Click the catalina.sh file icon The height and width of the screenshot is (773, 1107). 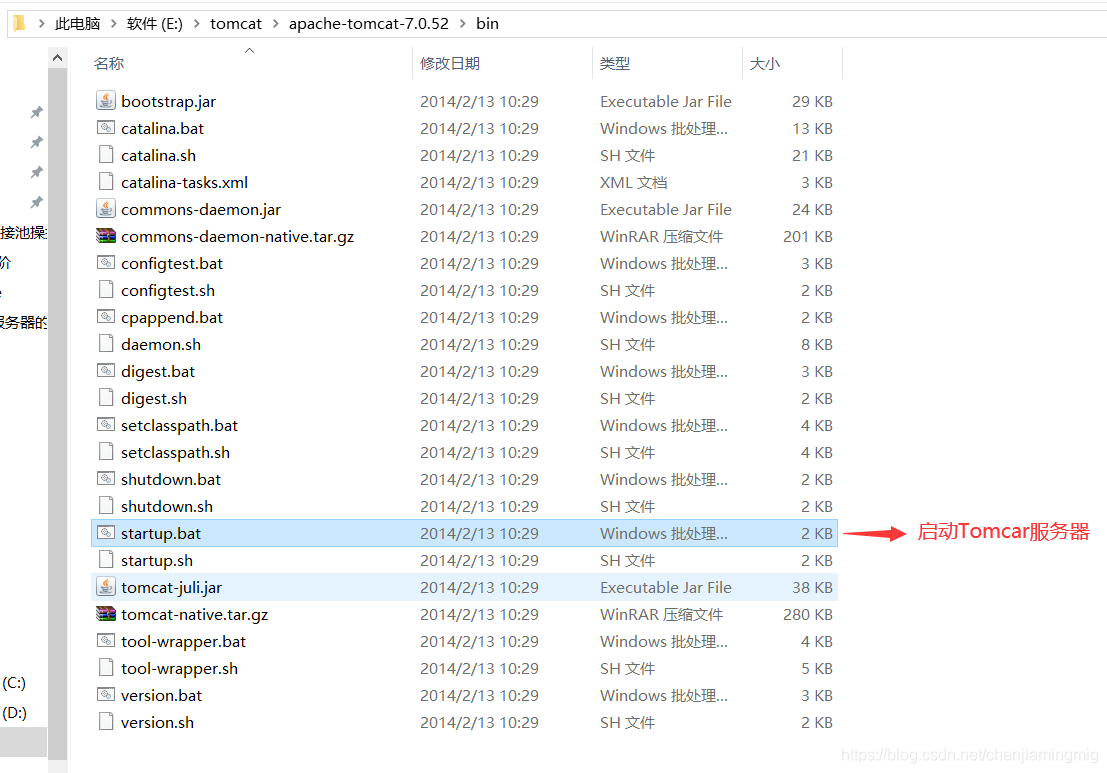click(106, 155)
